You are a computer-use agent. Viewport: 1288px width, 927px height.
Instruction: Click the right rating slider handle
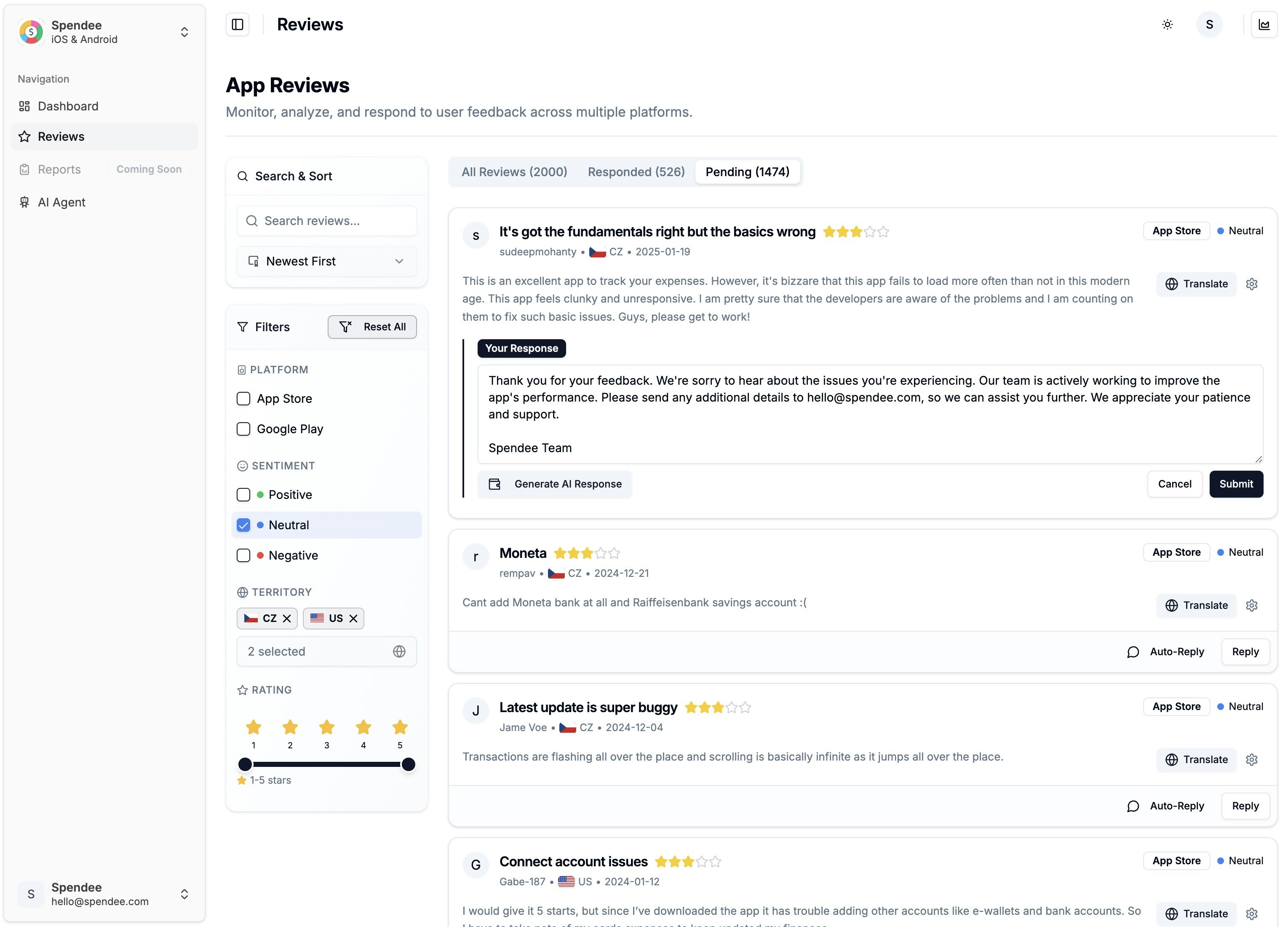tap(408, 764)
